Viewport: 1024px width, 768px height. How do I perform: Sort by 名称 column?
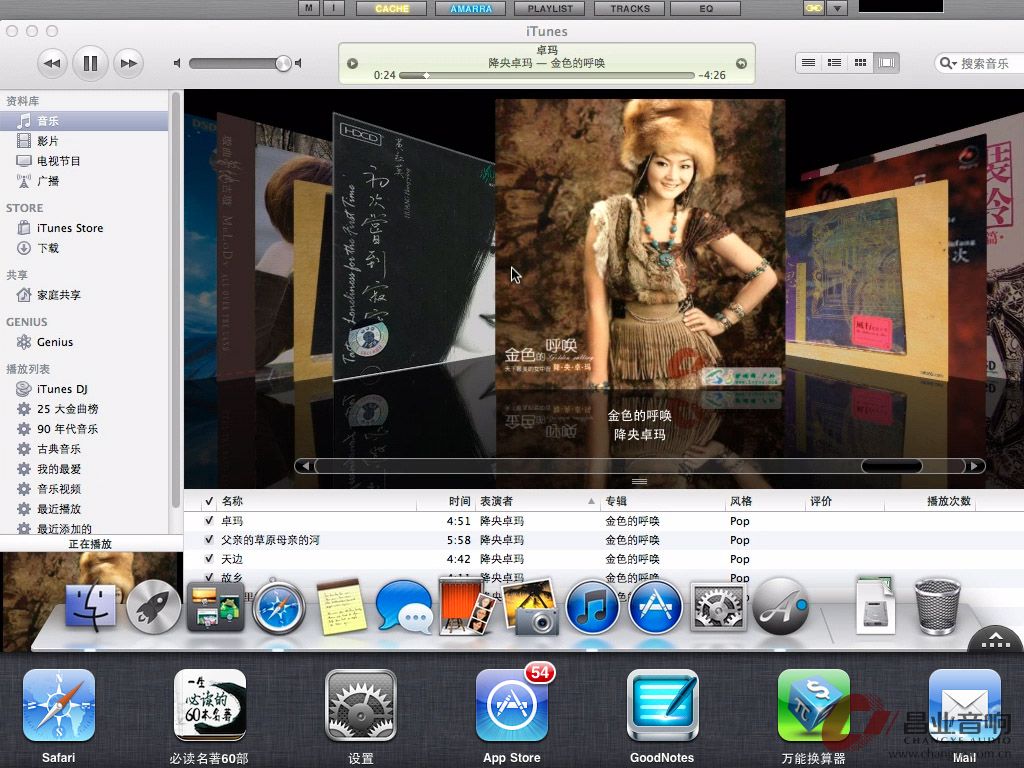coord(317,502)
